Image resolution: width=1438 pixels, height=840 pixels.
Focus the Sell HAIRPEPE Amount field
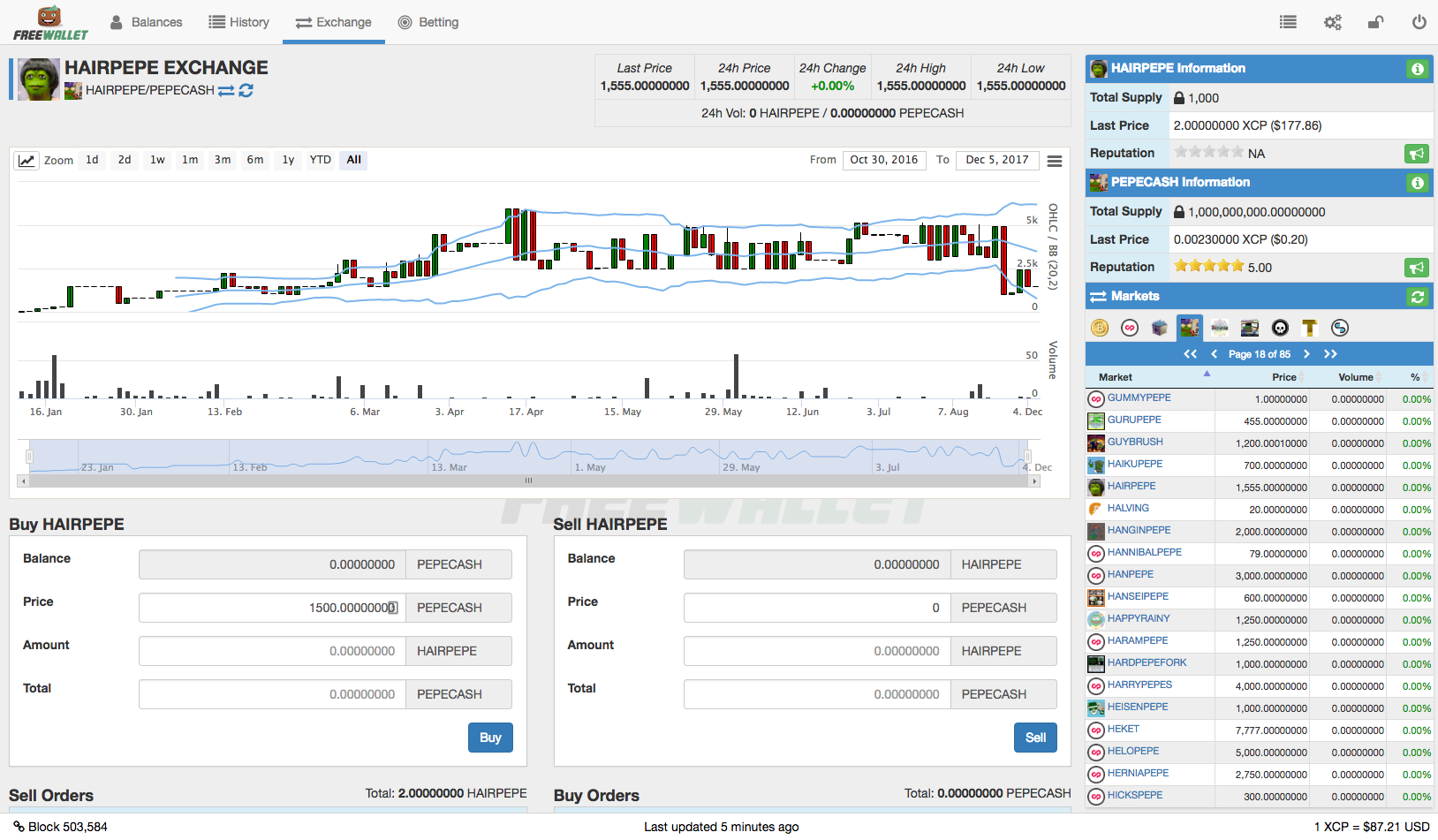click(817, 651)
